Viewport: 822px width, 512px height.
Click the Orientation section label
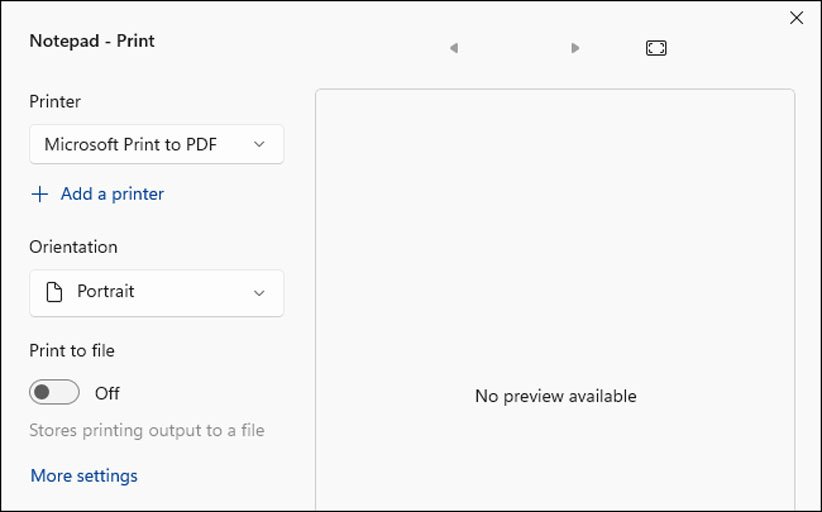73,247
